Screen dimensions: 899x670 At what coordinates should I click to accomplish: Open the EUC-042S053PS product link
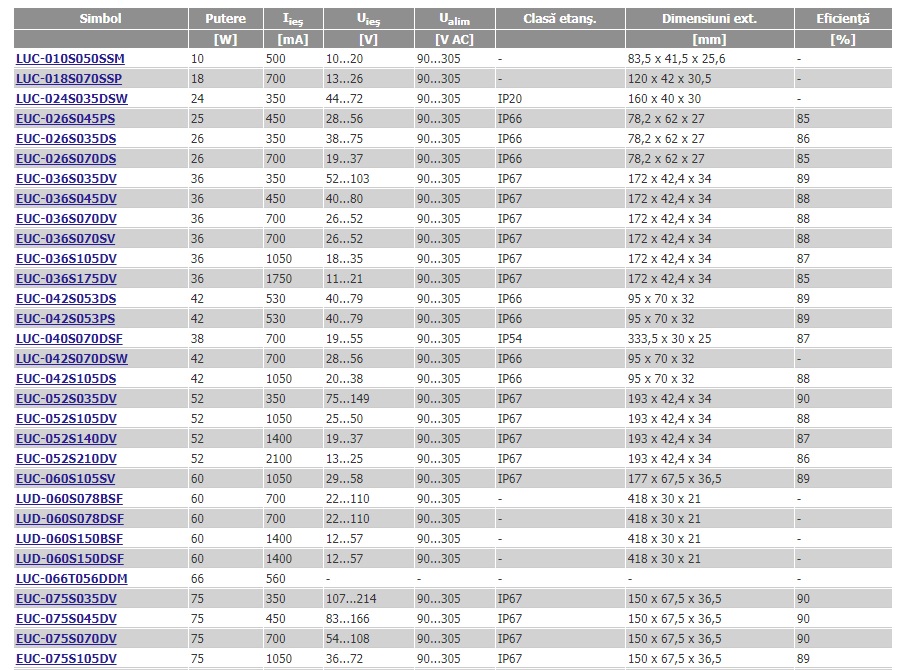65,319
